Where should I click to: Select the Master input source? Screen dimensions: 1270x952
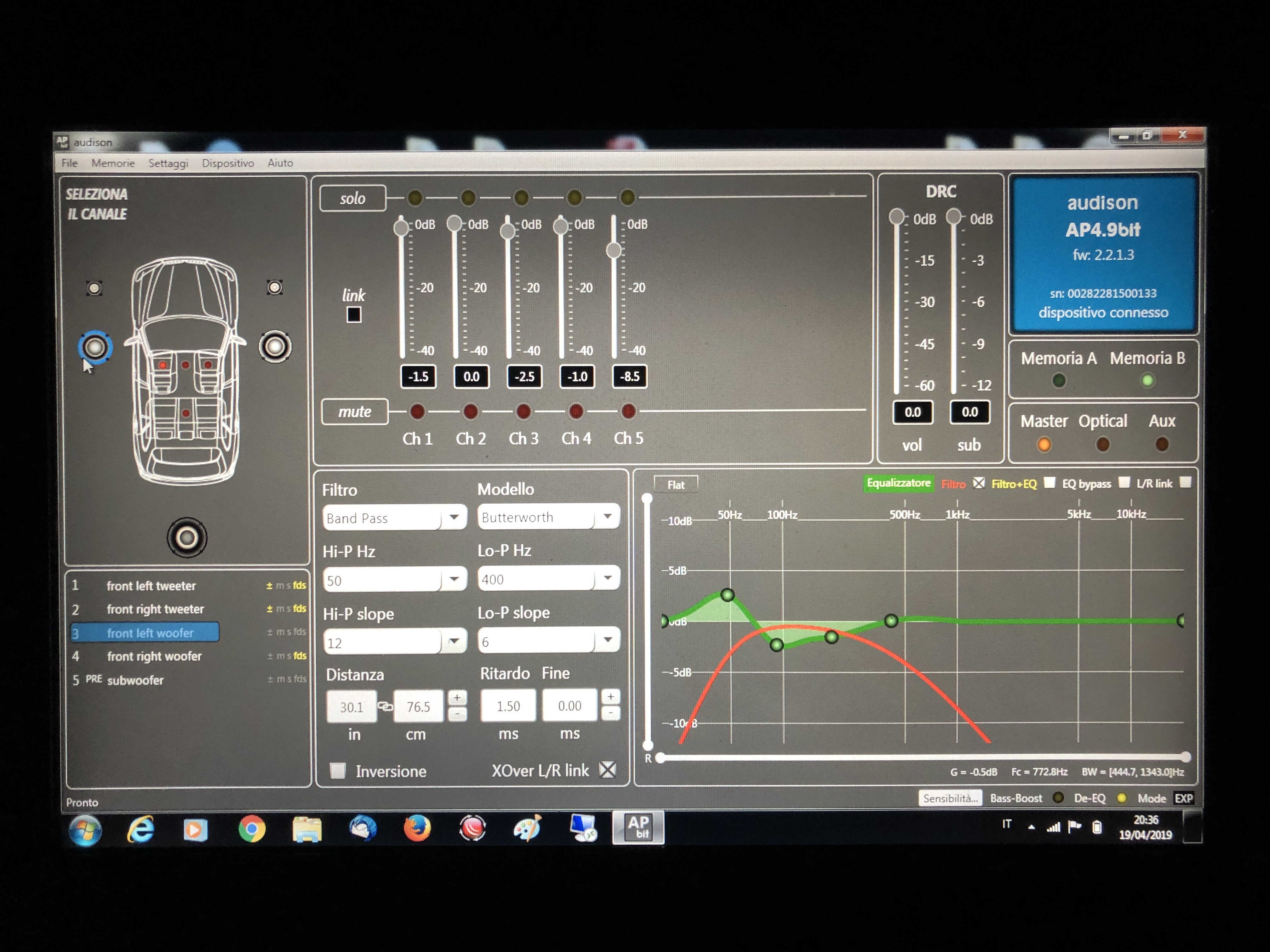(1044, 444)
